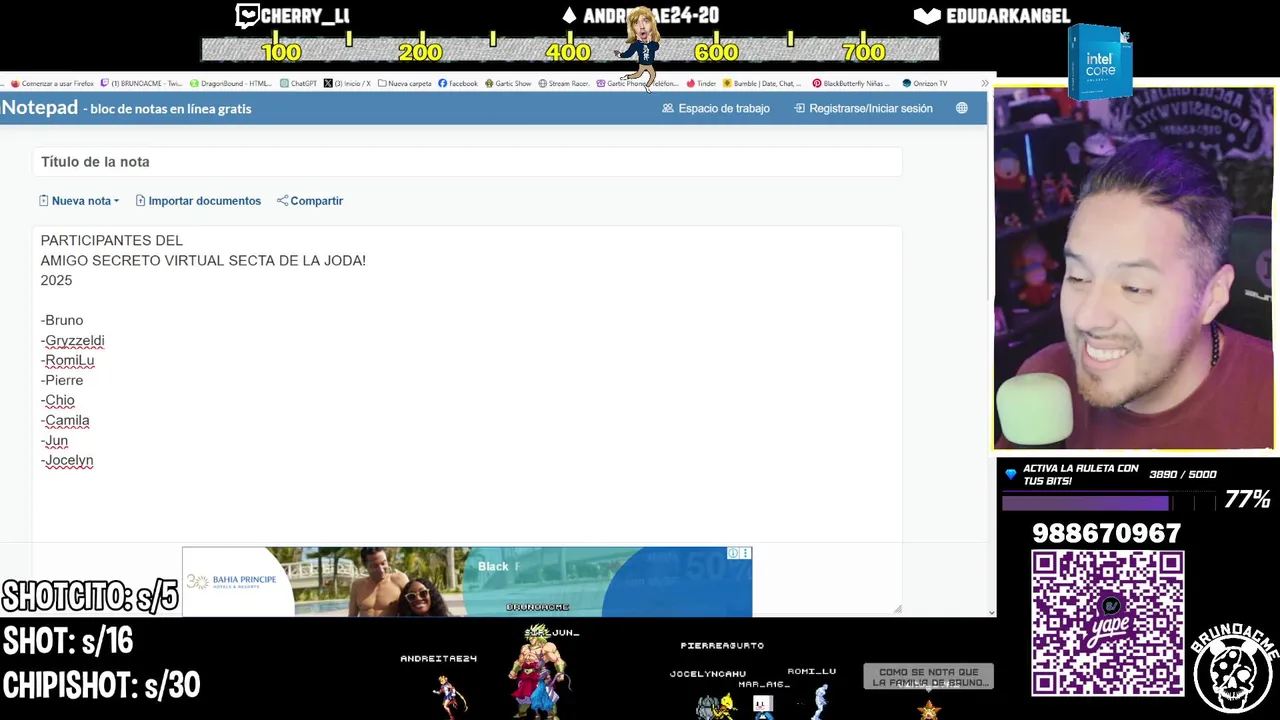Click the people icon beside Espacio de trabajo
The height and width of the screenshot is (720, 1280).
click(668, 108)
